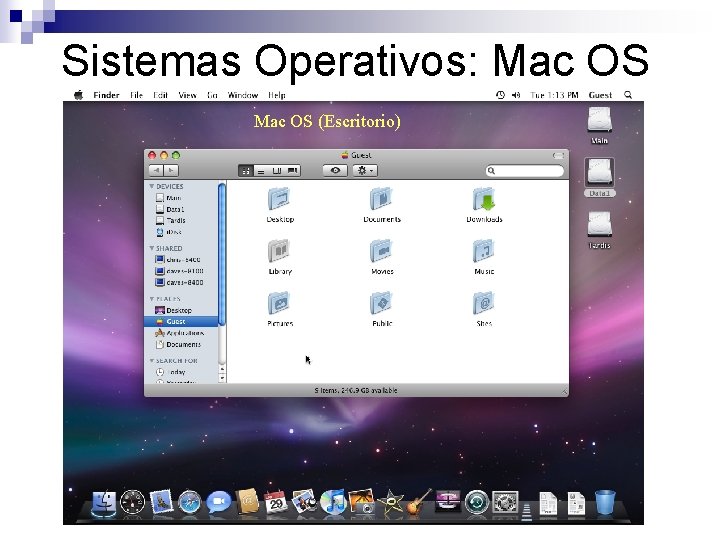Viewport: 720px width, 540px height.
Task: Open the Window menu
Action: point(242,95)
